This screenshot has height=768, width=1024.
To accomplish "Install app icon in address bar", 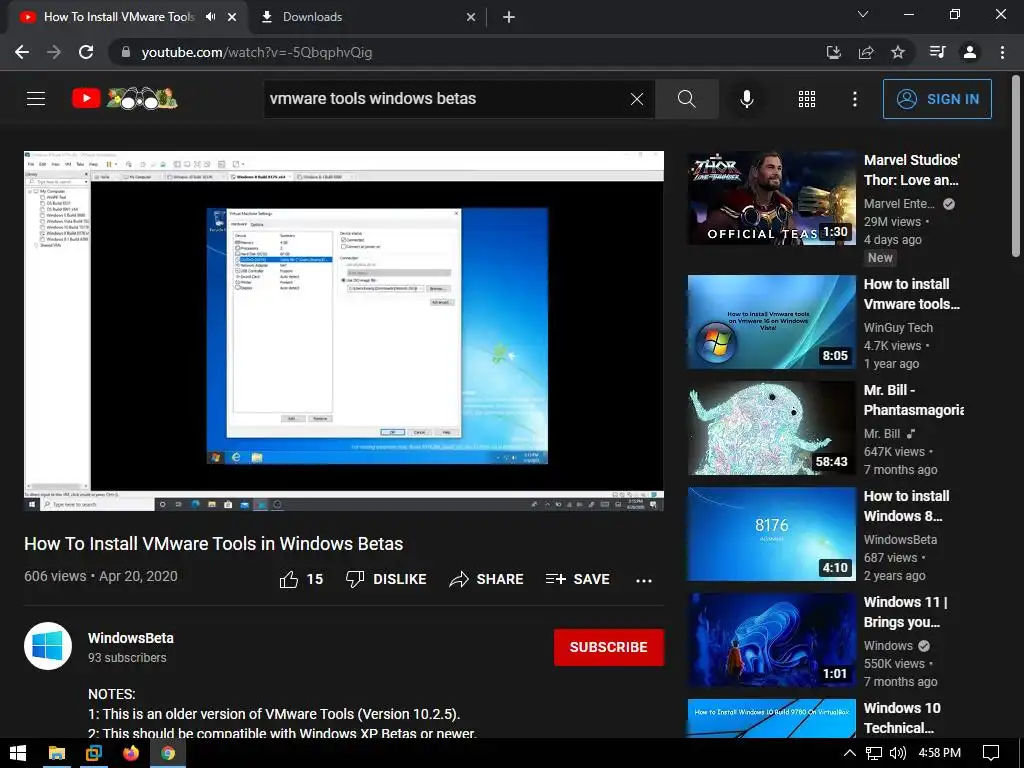I will [x=833, y=52].
